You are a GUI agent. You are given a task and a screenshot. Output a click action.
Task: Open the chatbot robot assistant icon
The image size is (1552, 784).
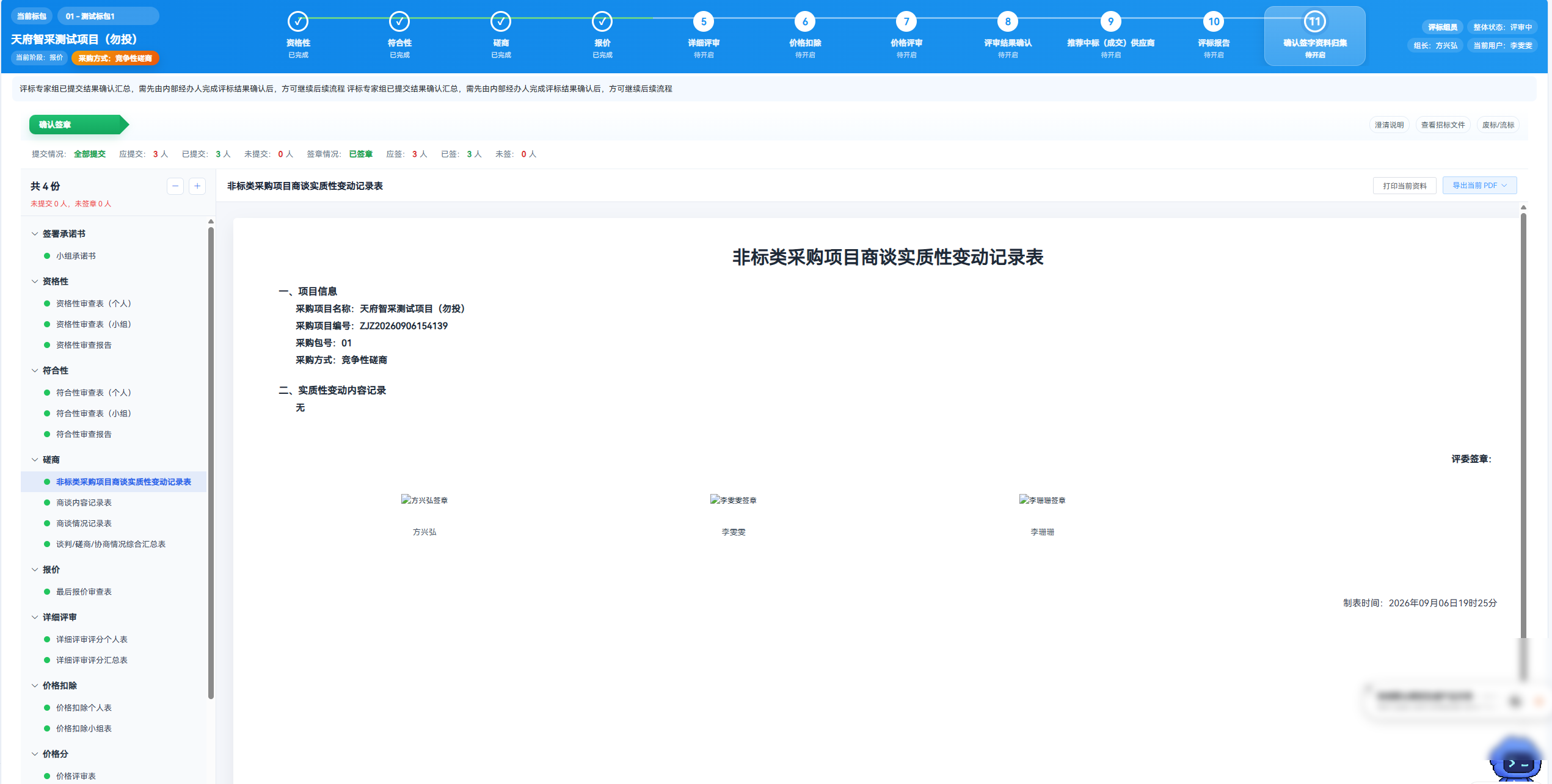[x=1516, y=760]
